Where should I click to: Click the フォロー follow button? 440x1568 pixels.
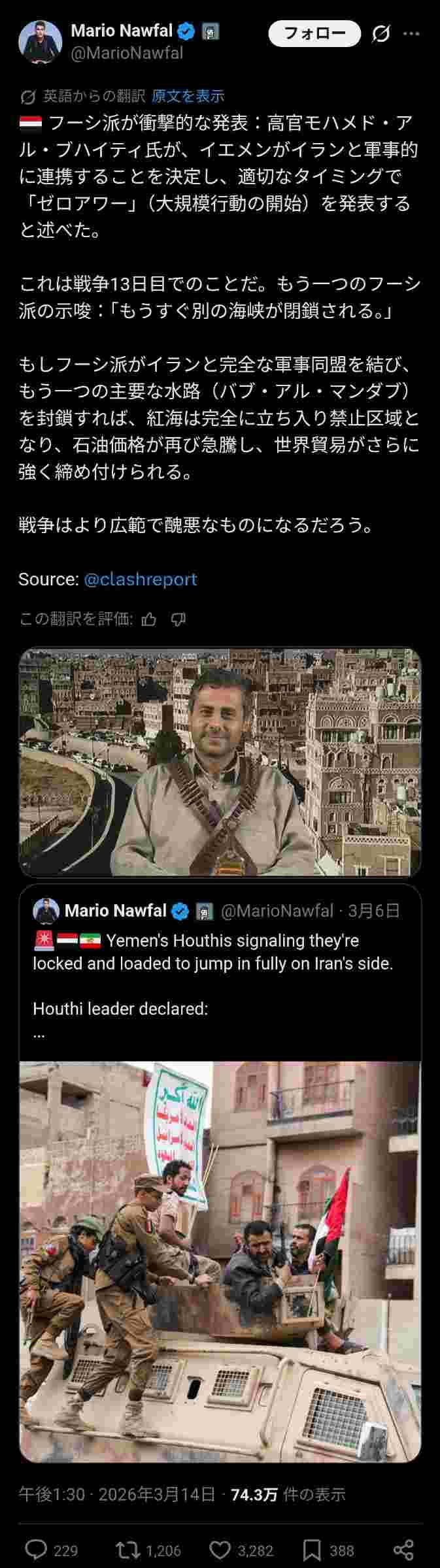pos(314,33)
